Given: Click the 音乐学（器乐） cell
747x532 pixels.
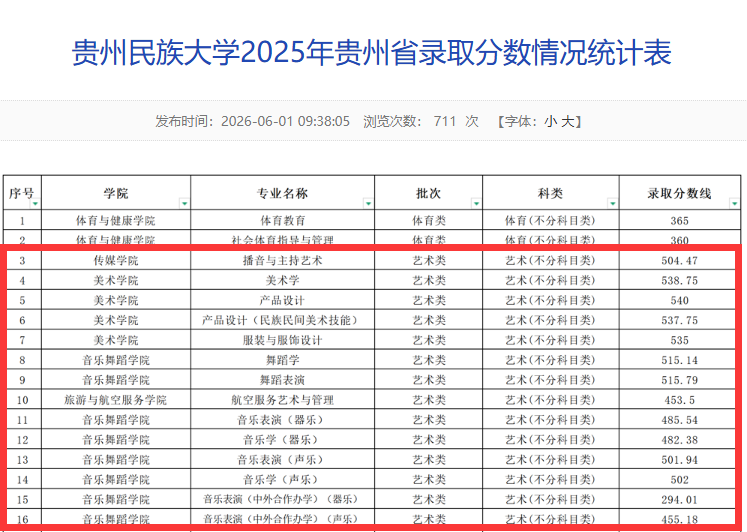Looking at the screenshot, I should click(x=283, y=440).
